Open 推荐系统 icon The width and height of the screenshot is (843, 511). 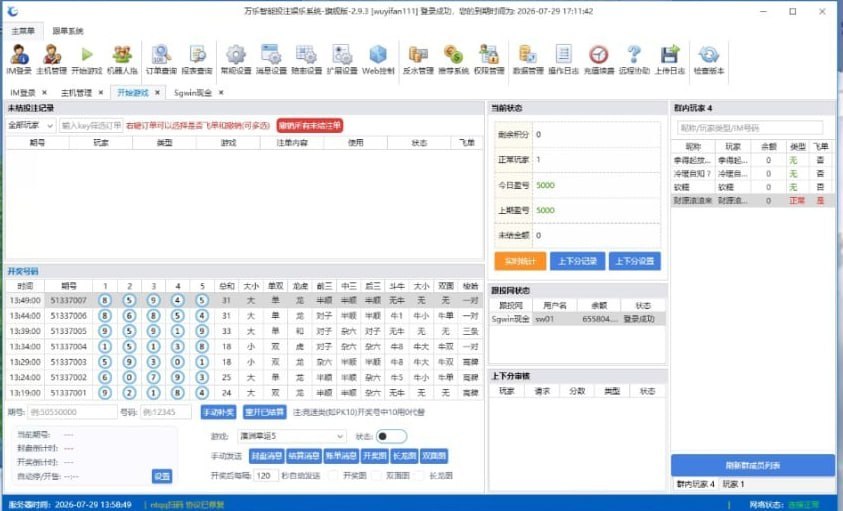coord(454,60)
